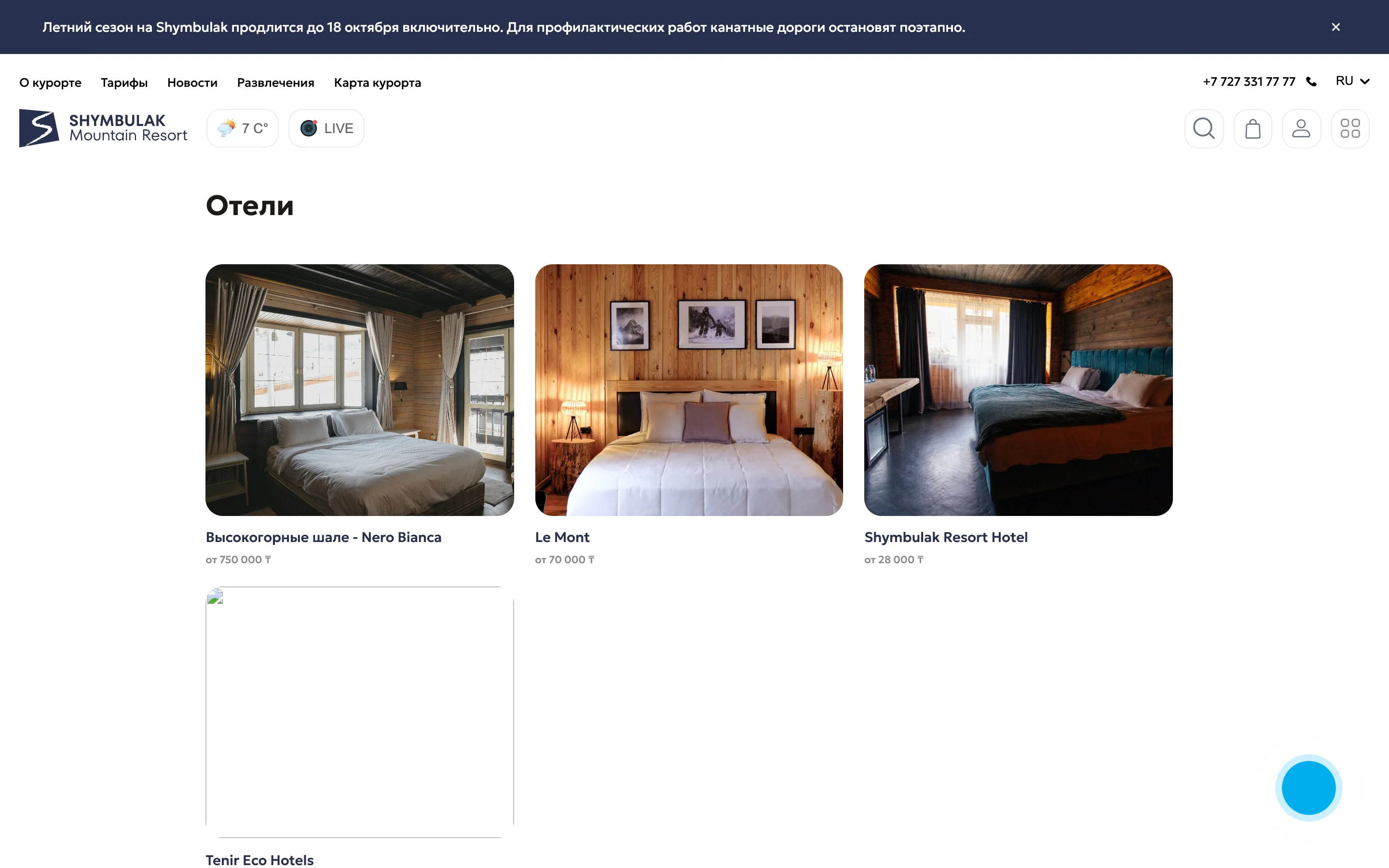This screenshot has width=1389, height=868.
Task: Open the LIVE camera button
Action: [327, 128]
